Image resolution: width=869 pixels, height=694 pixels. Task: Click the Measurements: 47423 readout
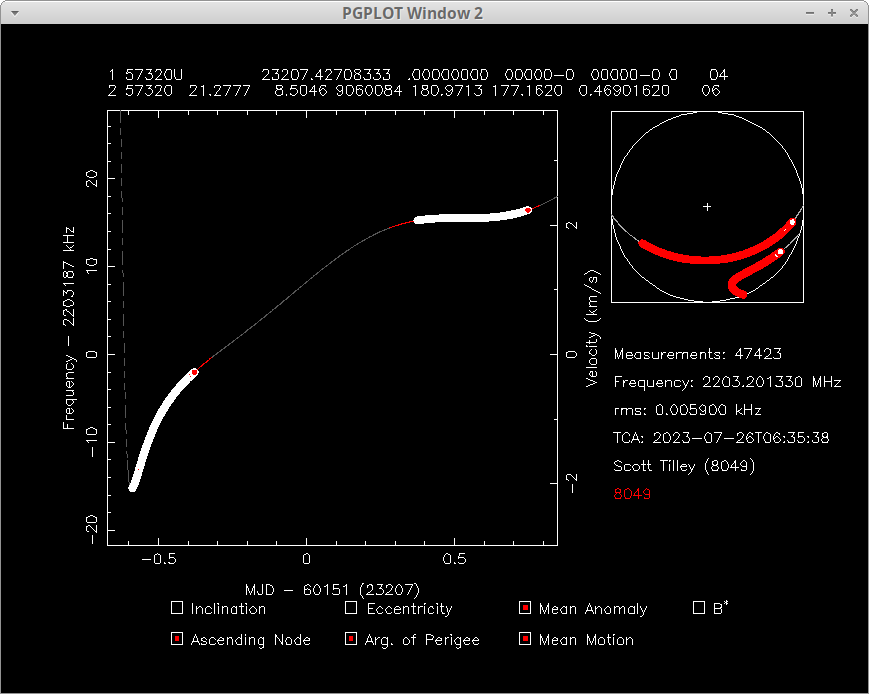pyautogui.click(x=697, y=354)
